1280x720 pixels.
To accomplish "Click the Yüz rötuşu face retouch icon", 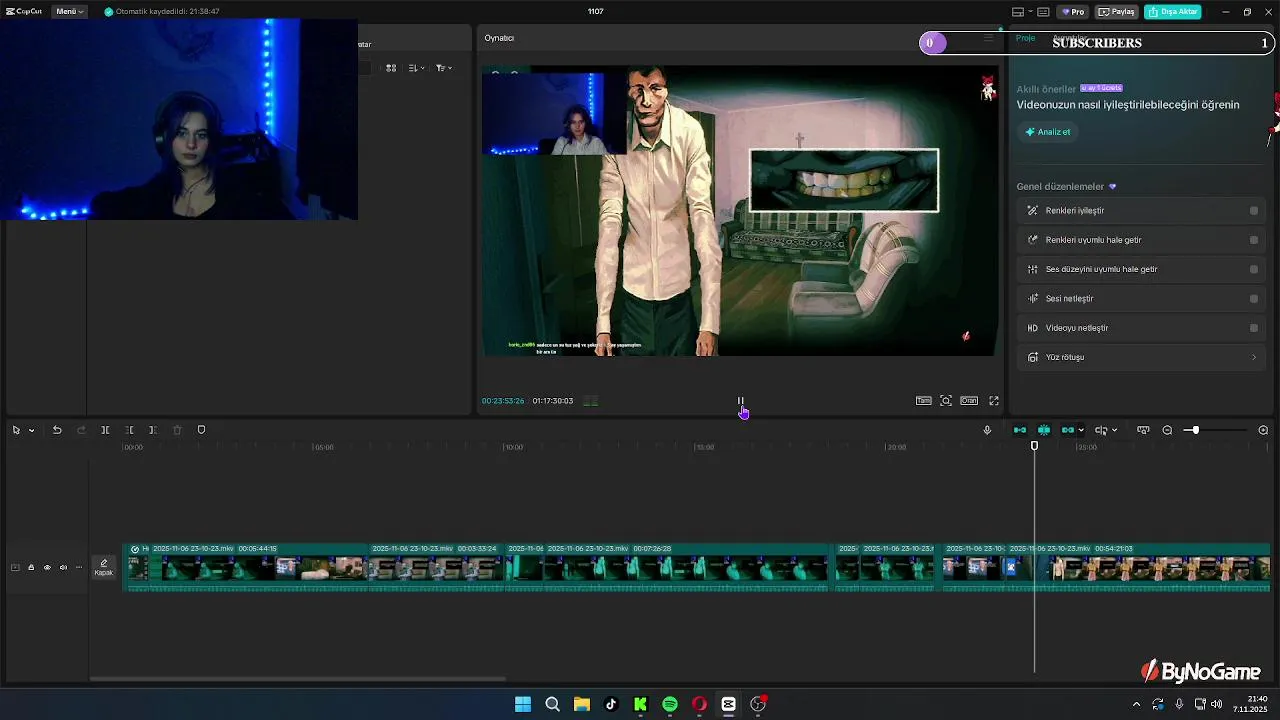I will pos(1033,357).
